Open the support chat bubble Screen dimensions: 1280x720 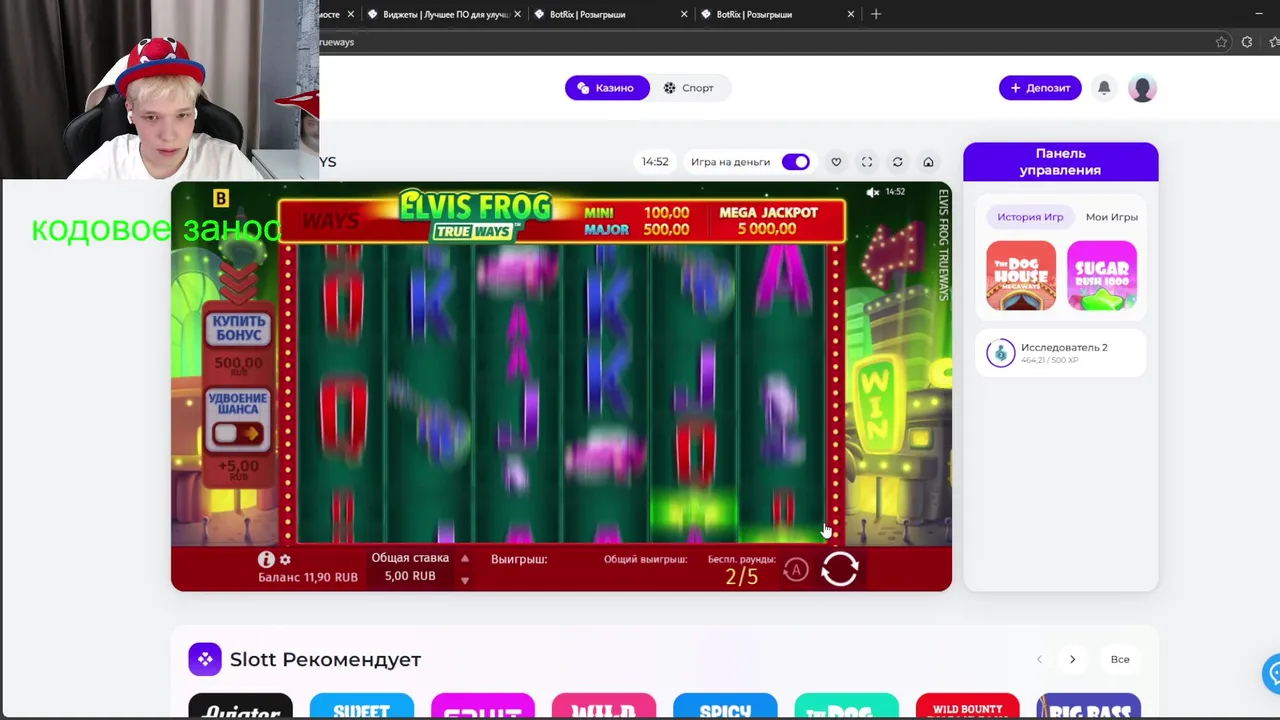[1272, 673]
